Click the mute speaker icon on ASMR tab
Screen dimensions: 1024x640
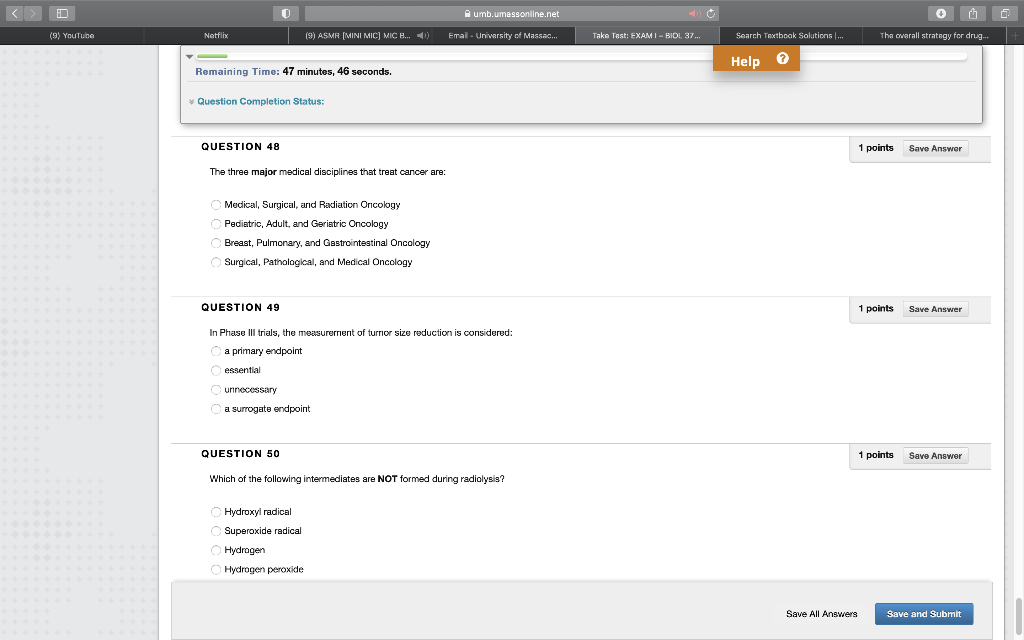coord(420,33)
